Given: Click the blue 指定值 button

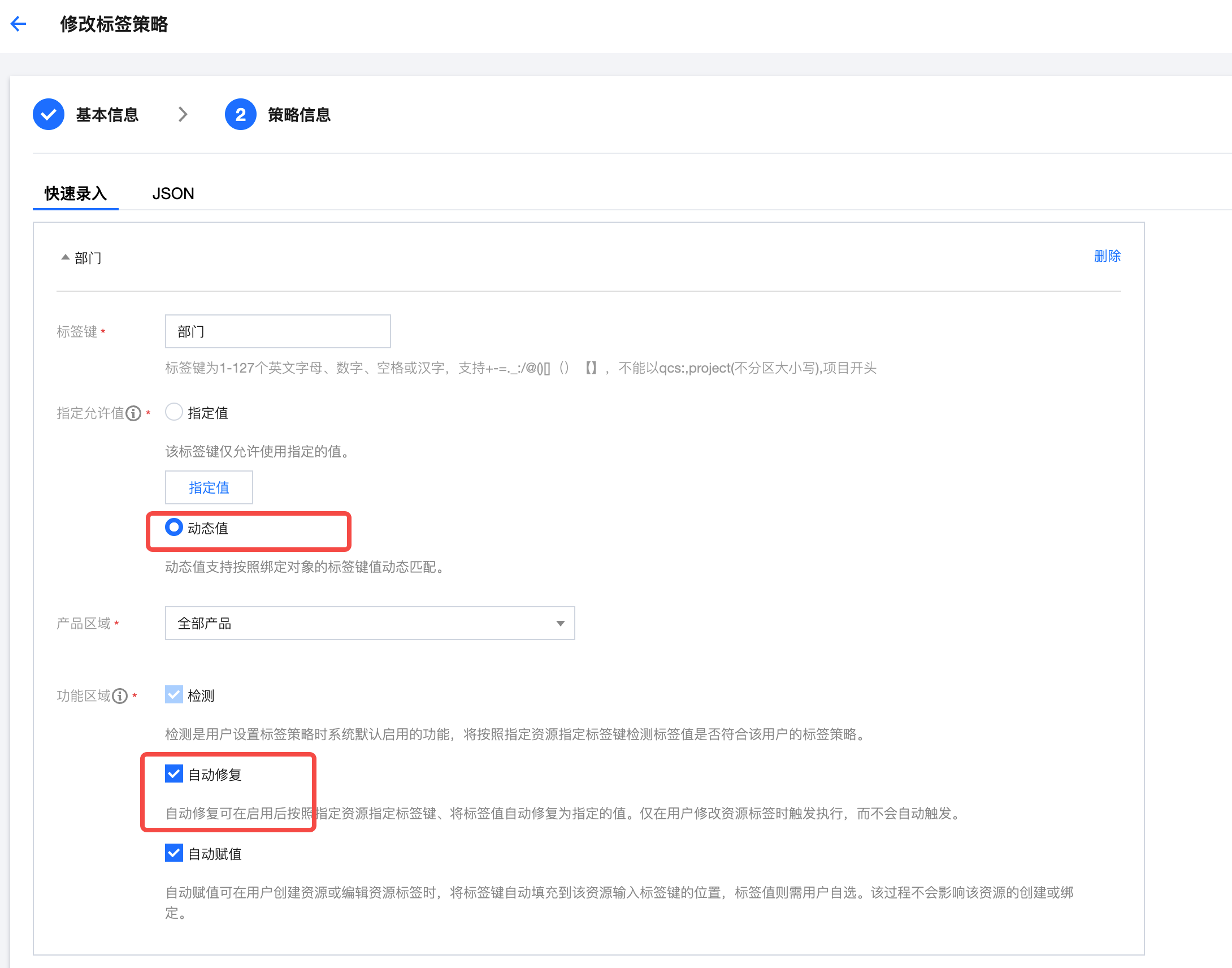Looking at the screenshot, I should tap(209, 487).
